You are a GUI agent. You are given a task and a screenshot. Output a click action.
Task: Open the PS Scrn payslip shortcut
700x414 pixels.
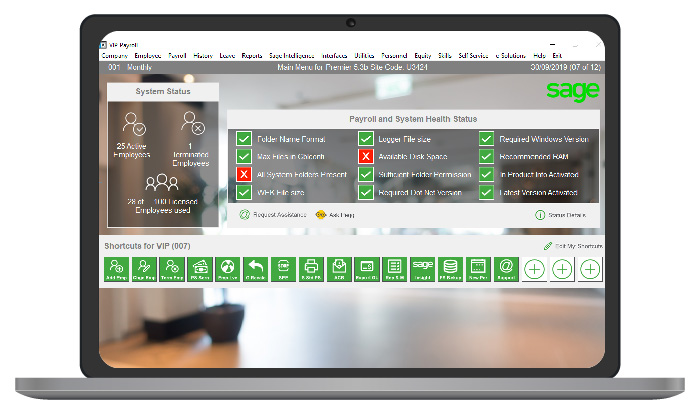coord(200,269)
